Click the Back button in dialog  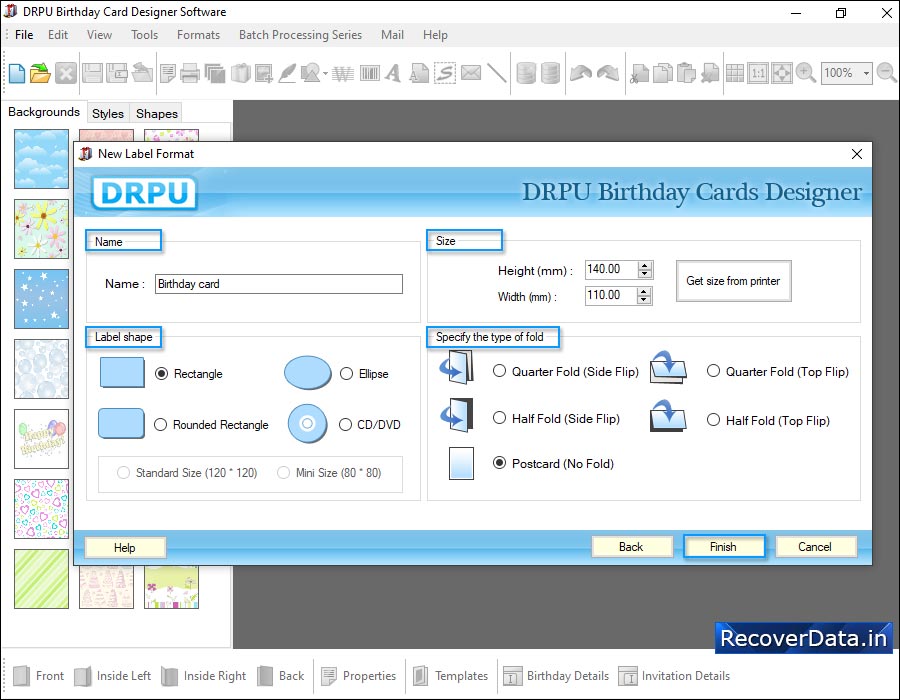pyautogui.click(x=631, y=547)
